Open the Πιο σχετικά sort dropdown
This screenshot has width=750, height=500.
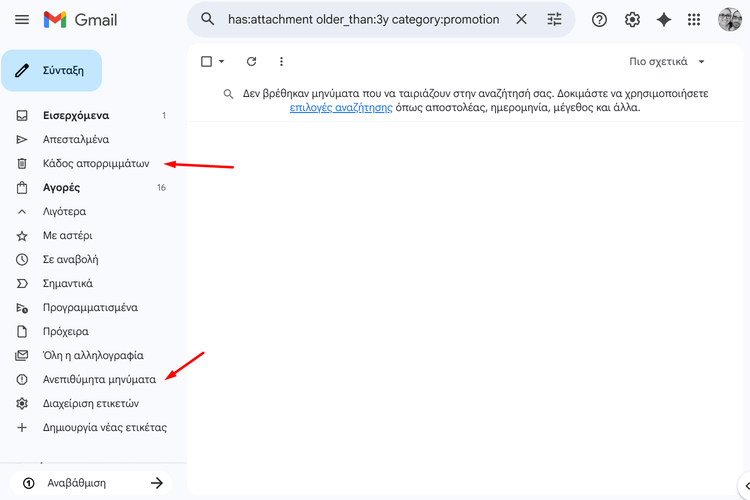pos(667,62)
